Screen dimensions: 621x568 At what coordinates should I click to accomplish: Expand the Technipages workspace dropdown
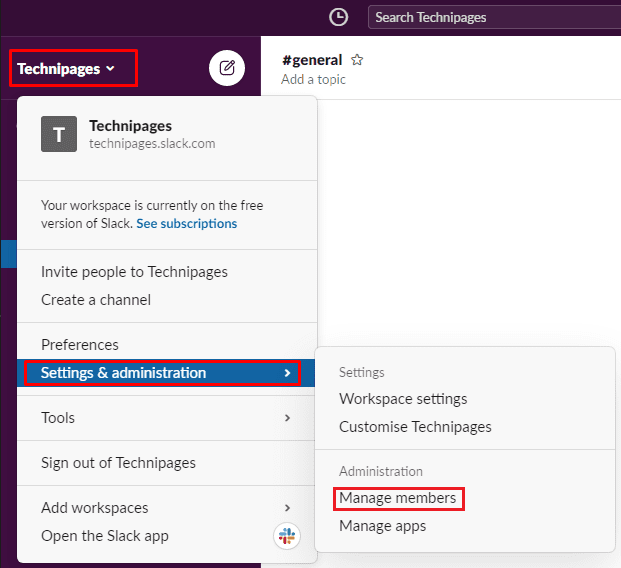tap(66, 69)
